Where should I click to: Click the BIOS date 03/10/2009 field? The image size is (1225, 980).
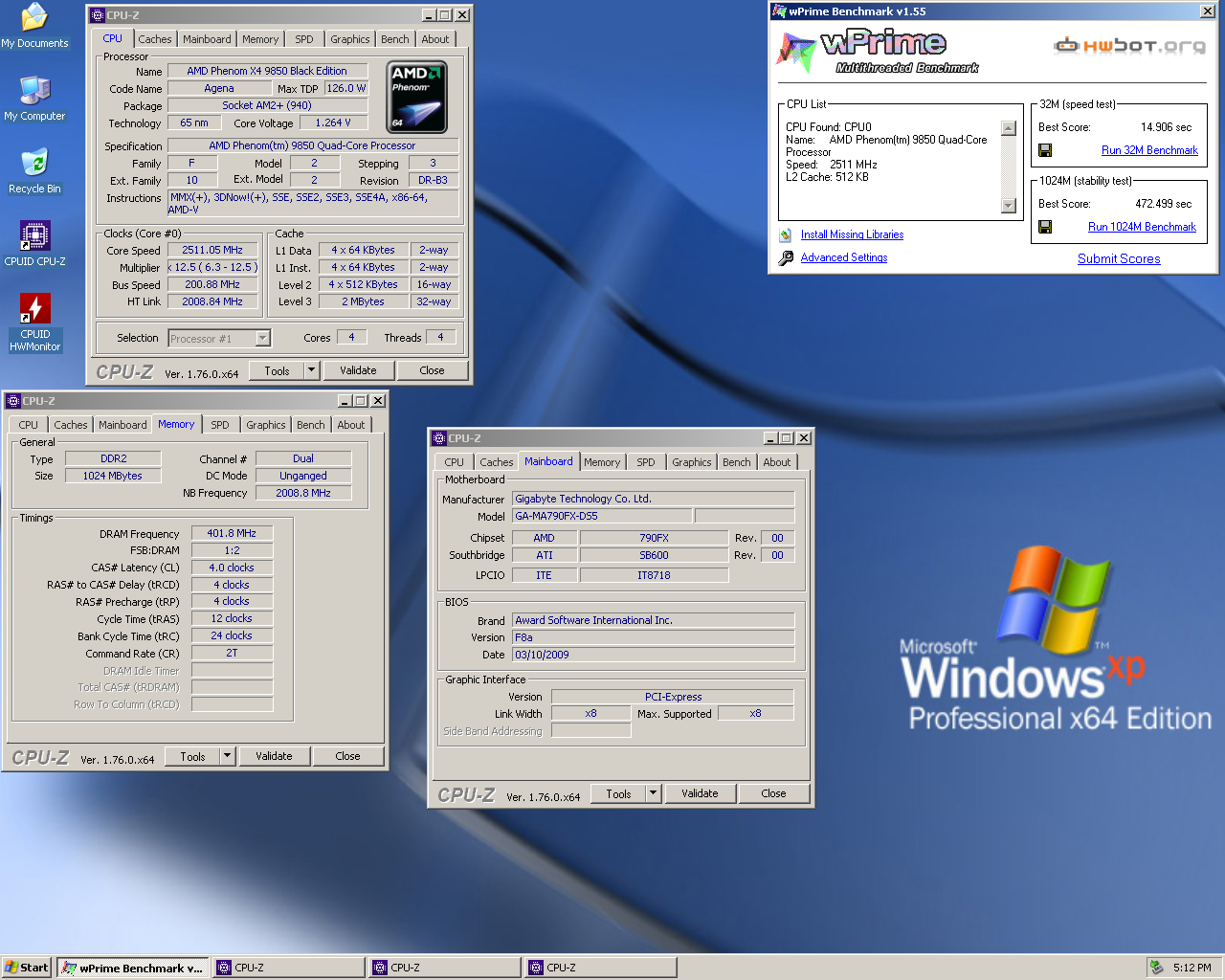coord(653,655)
